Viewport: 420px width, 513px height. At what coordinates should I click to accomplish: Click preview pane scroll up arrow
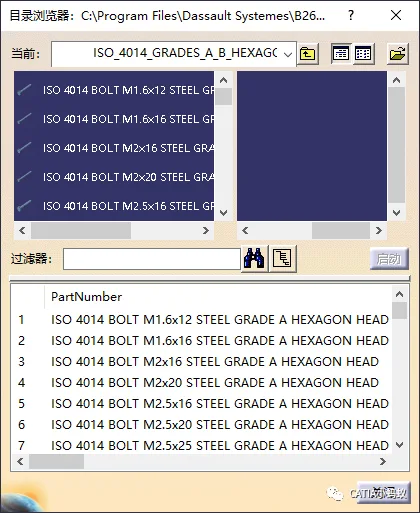click(x=396, y=80)
